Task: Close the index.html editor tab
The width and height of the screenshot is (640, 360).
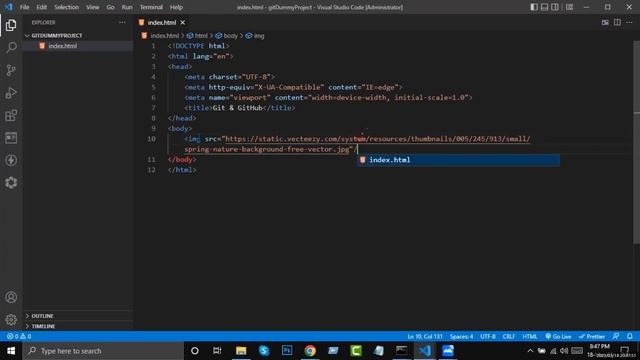Action: pos(183,22)
